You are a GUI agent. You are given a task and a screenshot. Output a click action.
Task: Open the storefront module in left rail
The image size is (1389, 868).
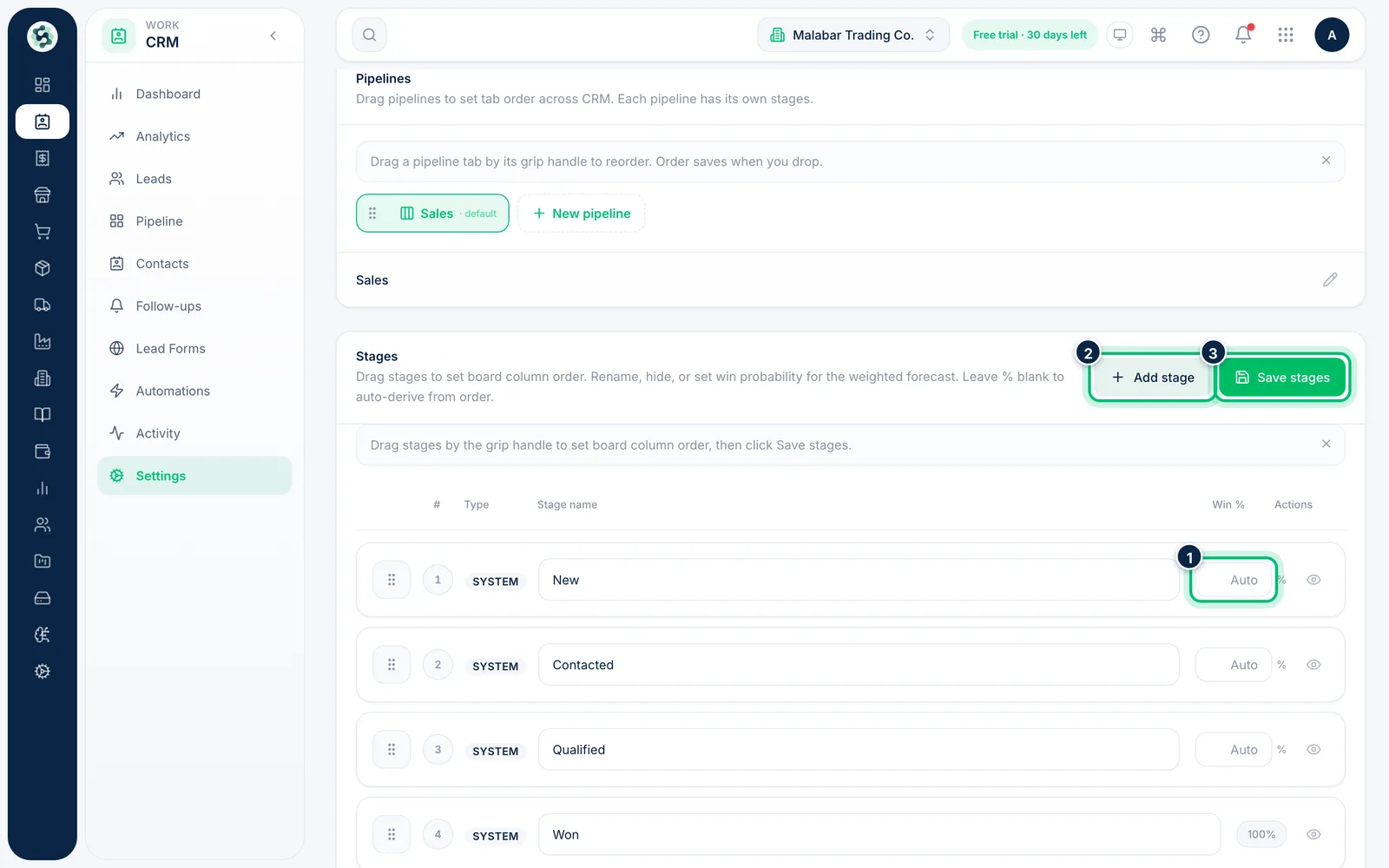tap(43, 194)
